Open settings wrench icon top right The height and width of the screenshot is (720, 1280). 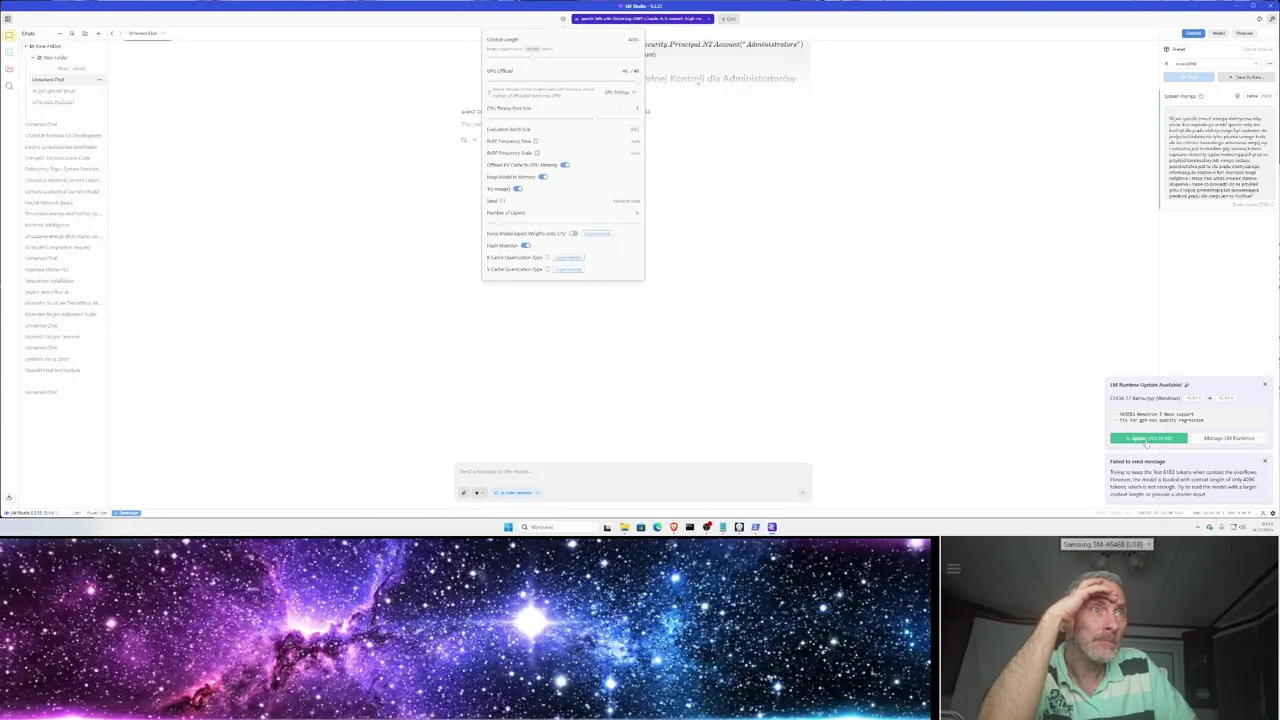pos(1272,19)
